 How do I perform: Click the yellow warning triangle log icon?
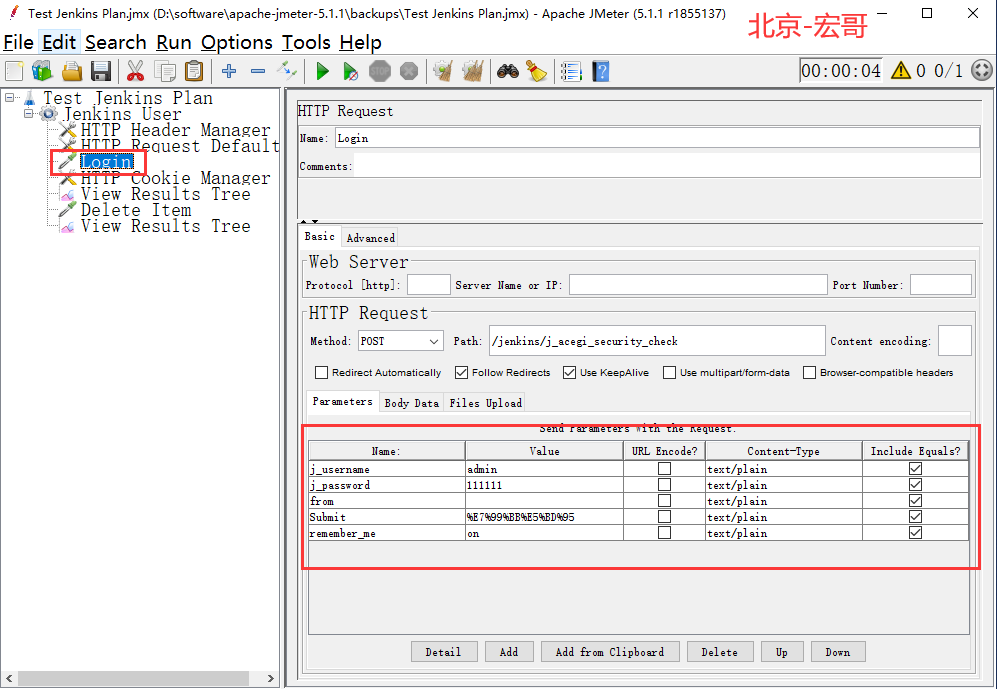pyautogui.click(x=901, y=70)
